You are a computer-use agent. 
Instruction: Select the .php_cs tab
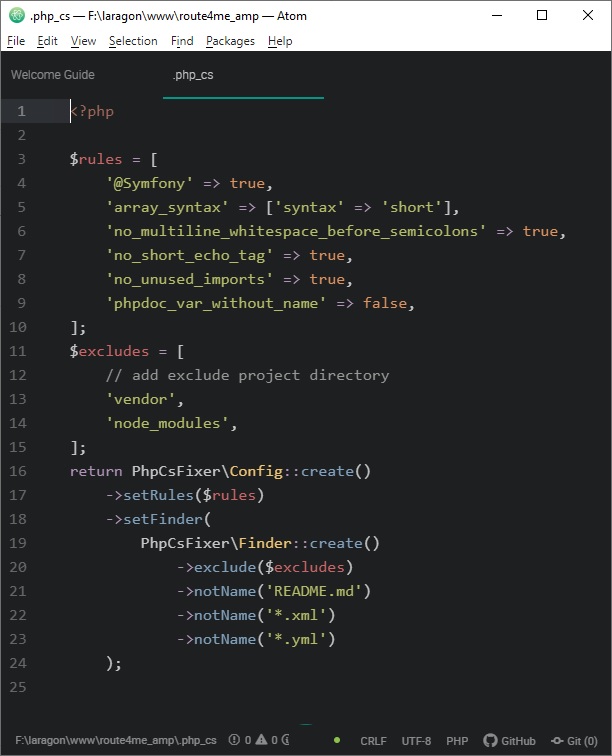(193, 75)
